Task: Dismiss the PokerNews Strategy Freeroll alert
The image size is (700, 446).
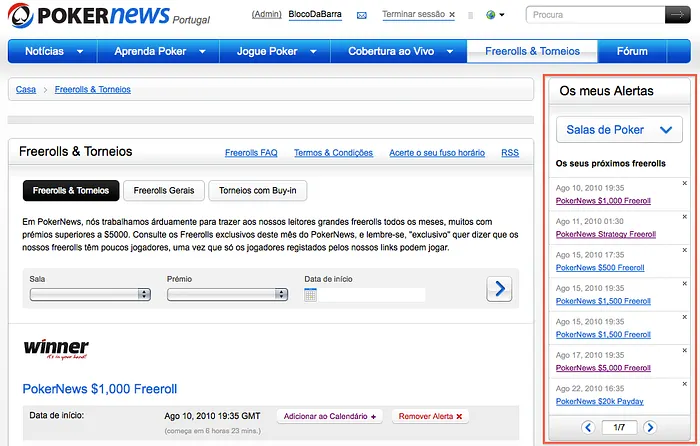Action: 684,216
